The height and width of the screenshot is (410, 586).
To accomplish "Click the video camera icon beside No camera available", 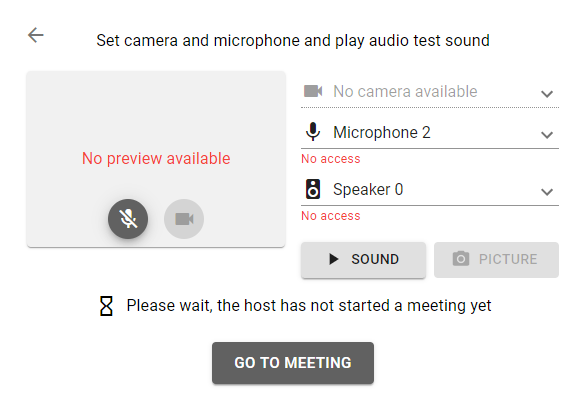I will pyautogui.click(x=313, y=91).
